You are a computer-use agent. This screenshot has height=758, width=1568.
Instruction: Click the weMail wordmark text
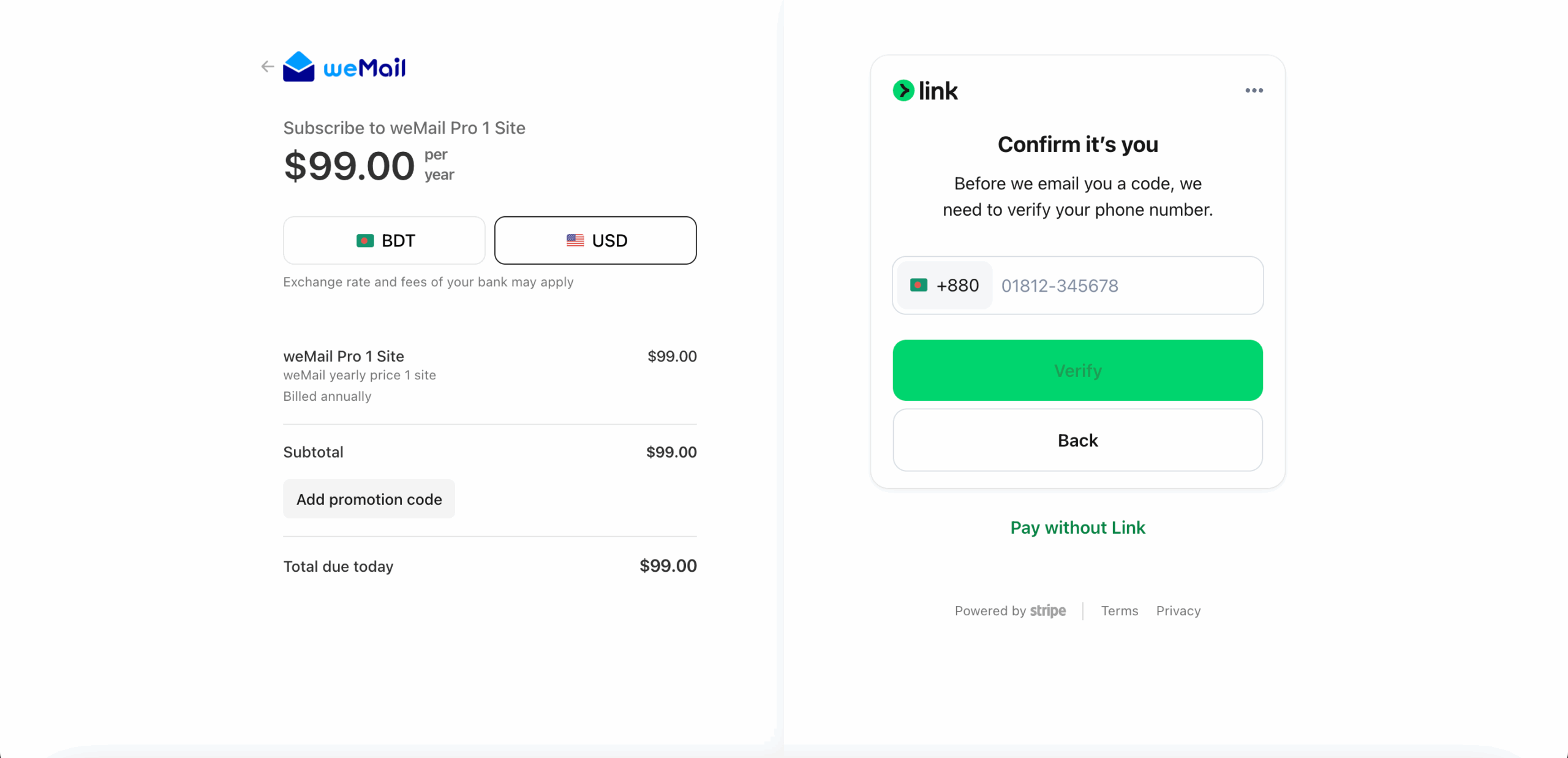tap(364, 68)
